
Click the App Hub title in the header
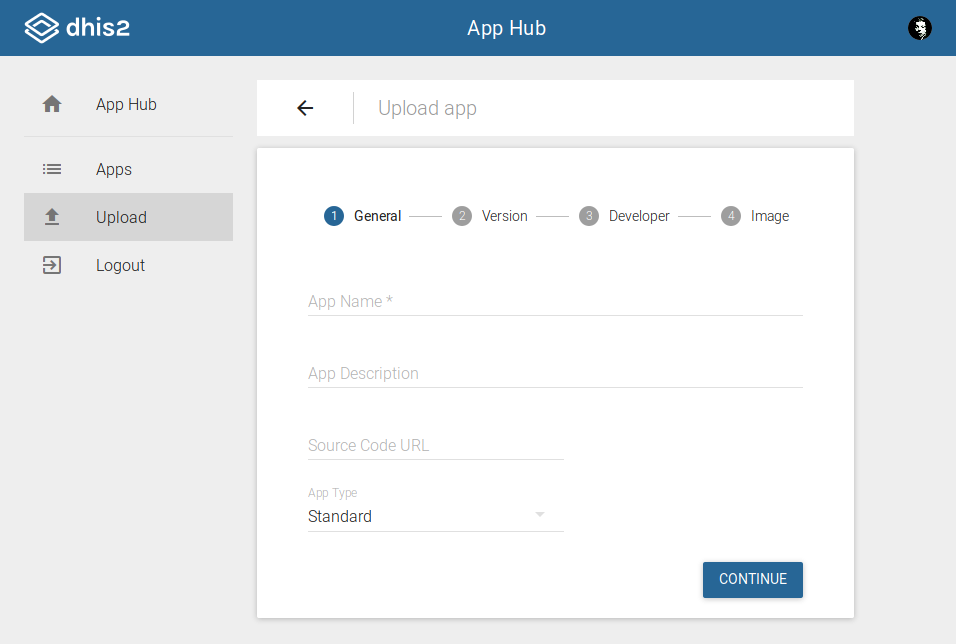tap(506, 28)
